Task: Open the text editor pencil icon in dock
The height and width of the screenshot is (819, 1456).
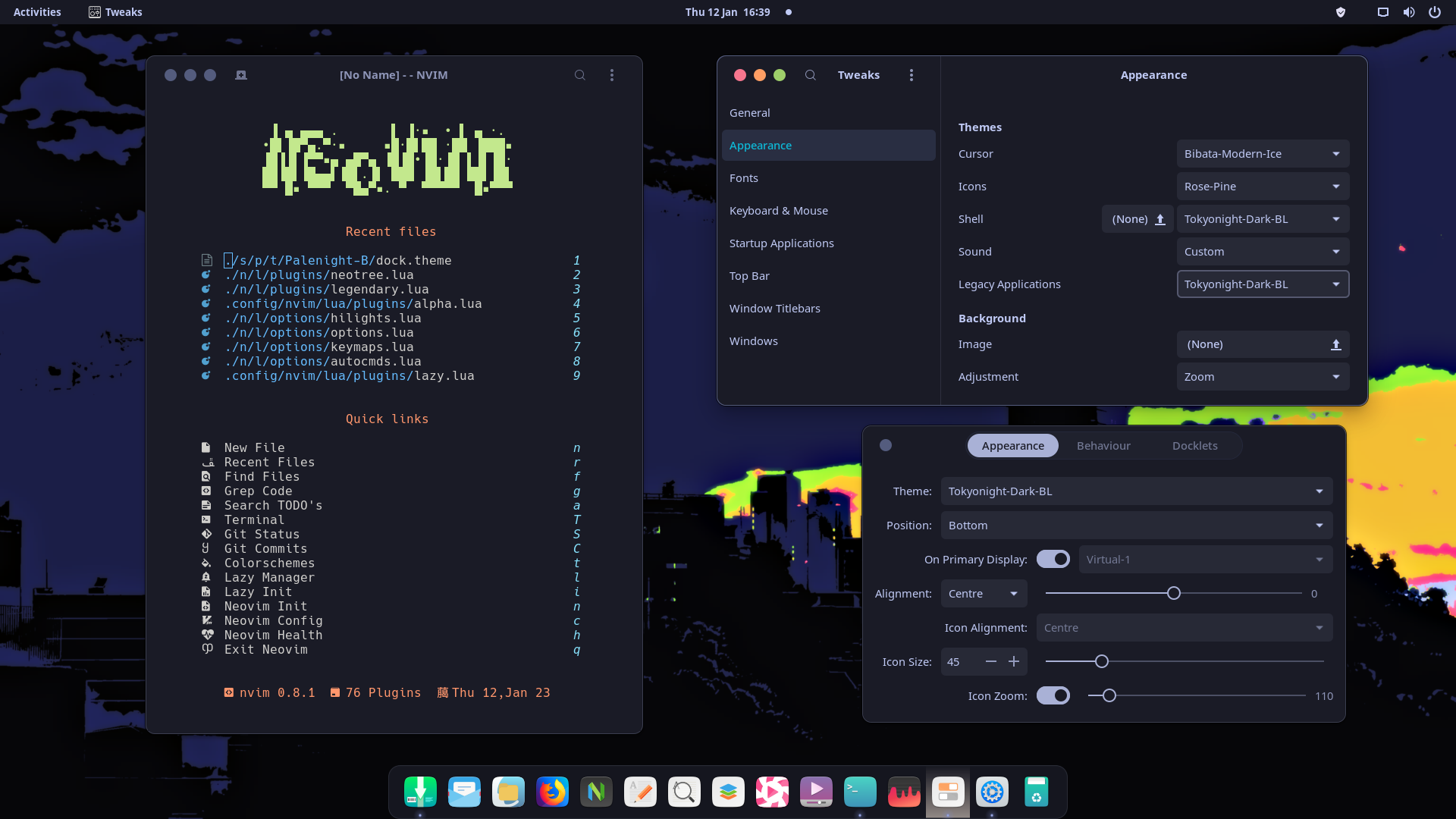Action: (640, 792)
